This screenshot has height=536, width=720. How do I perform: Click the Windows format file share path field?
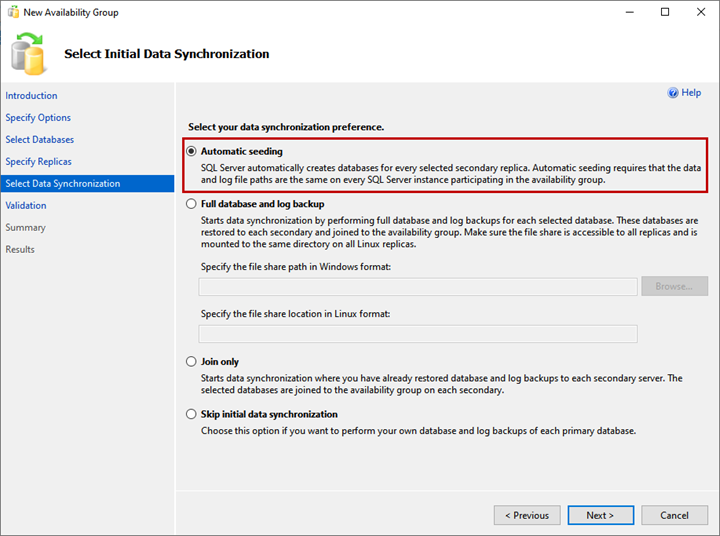[x=418, y=287]
